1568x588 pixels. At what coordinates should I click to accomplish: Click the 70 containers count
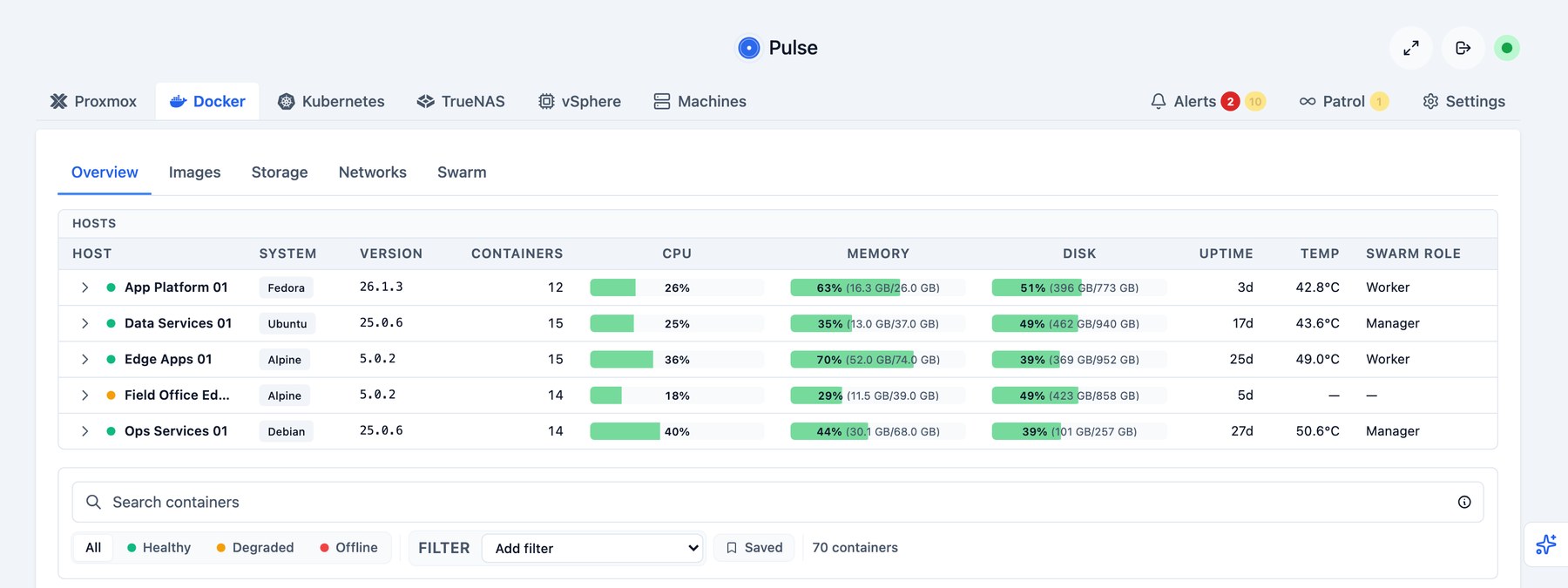(x=855, y=548)
